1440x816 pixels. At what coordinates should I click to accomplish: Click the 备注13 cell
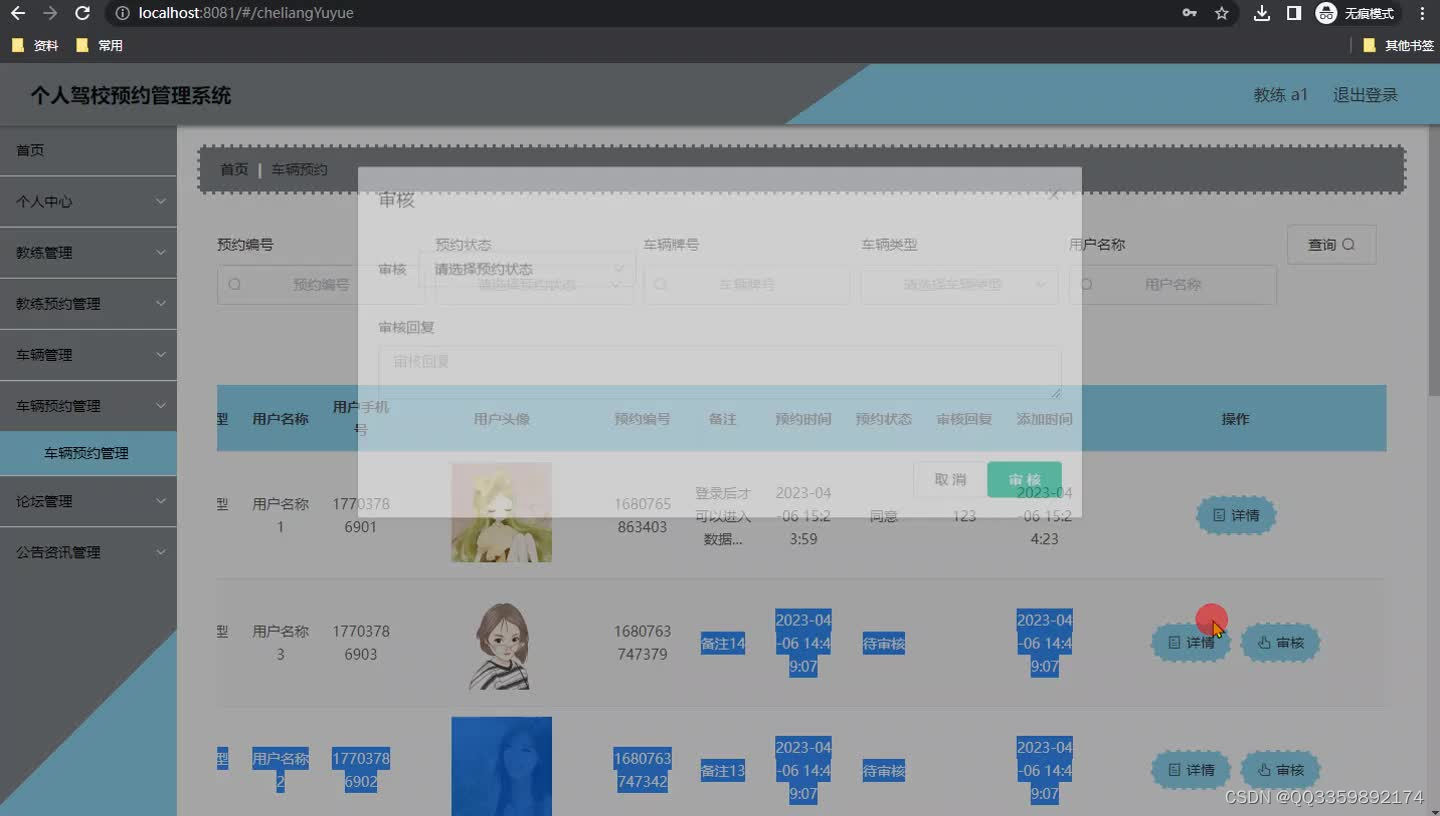pos(723,771)
